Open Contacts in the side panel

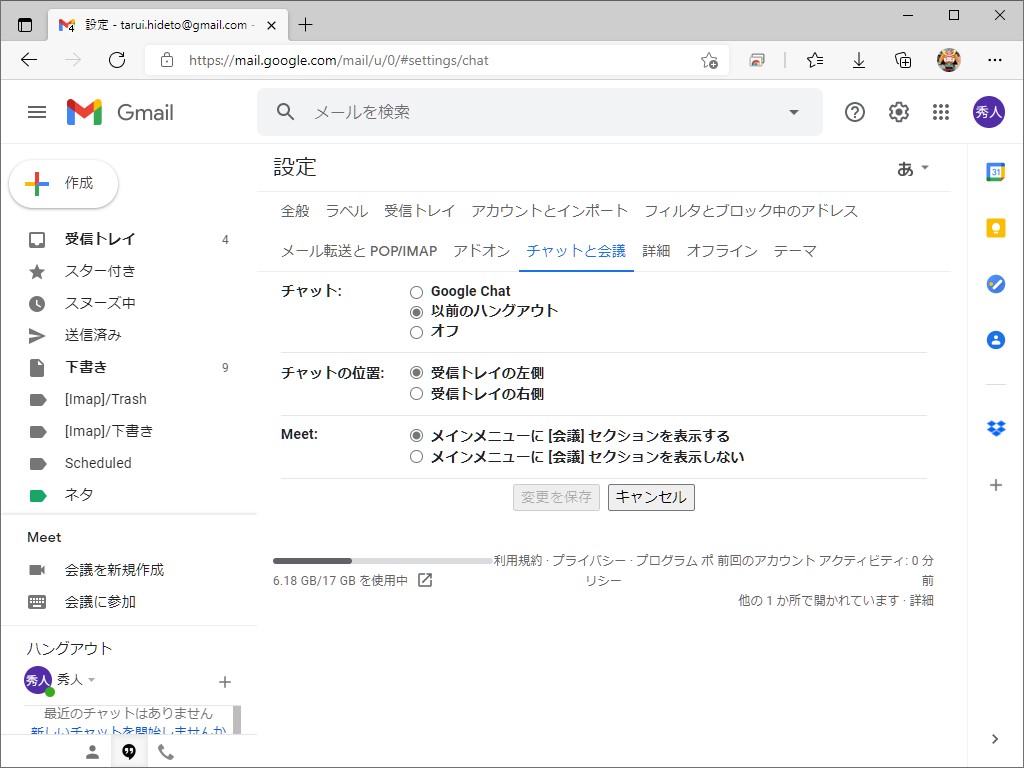click(995, 339)
